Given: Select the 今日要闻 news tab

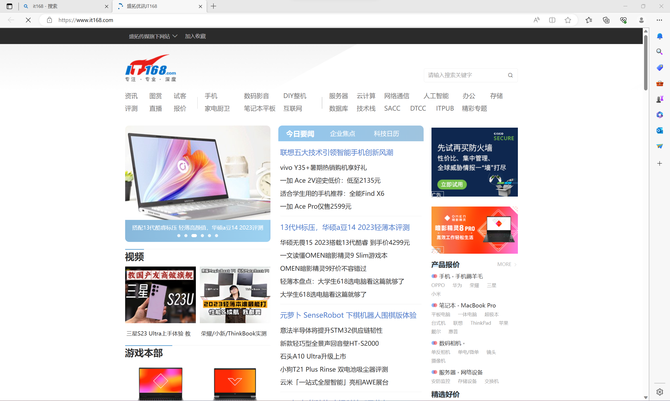Looking at the screenshot, I should click(x=300, y=134).
